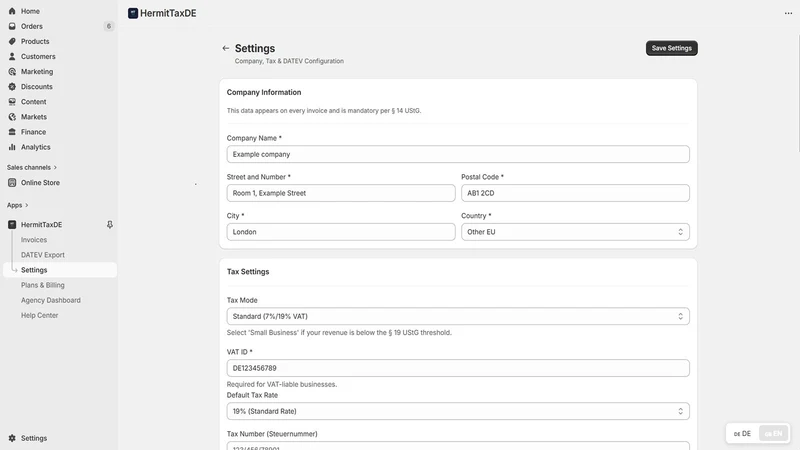Open Plans & Billing page
The width and height of the screenshot is (800, 450).
tap(43, 285)
